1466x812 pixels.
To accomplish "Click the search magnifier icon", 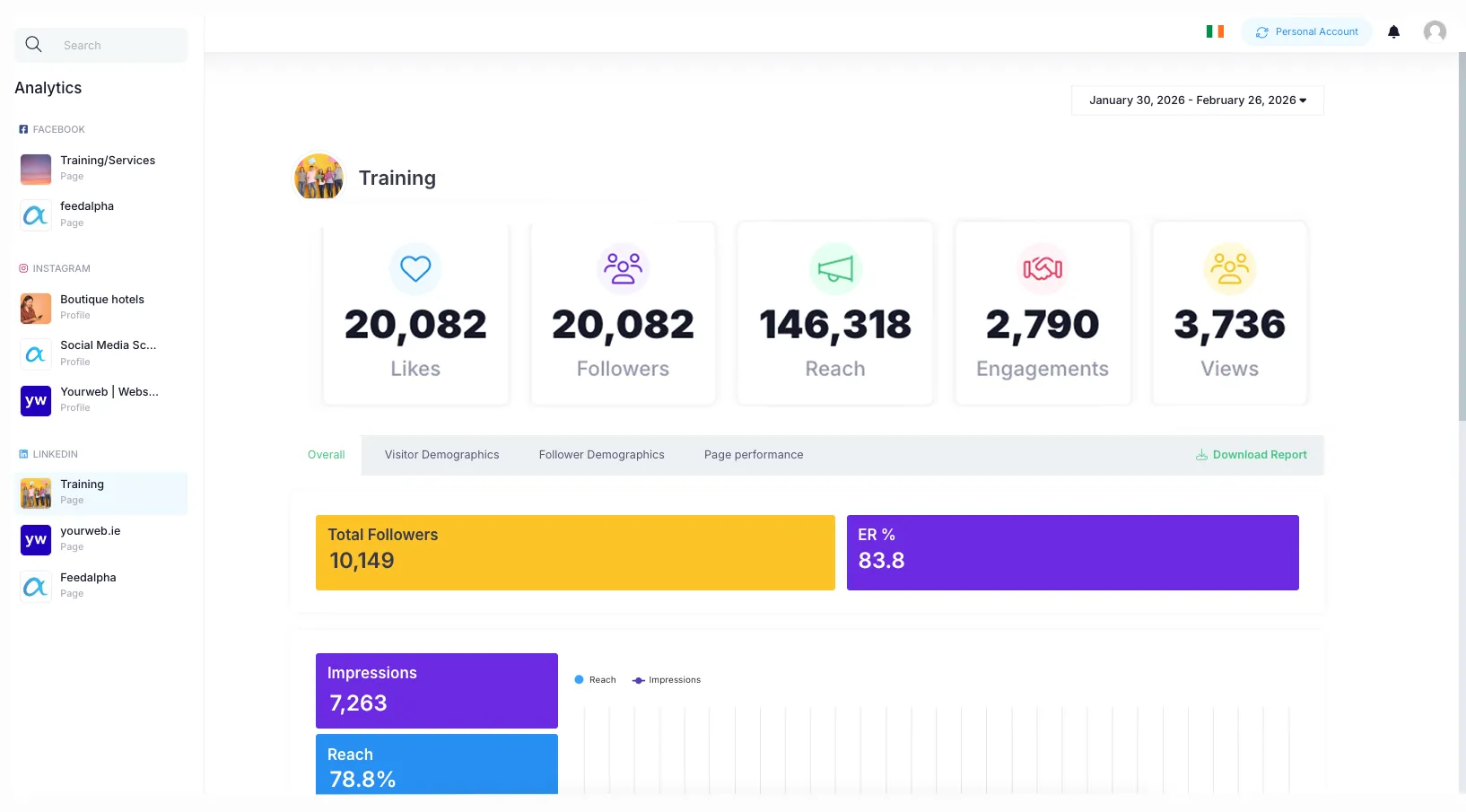I will pos(33,45).
